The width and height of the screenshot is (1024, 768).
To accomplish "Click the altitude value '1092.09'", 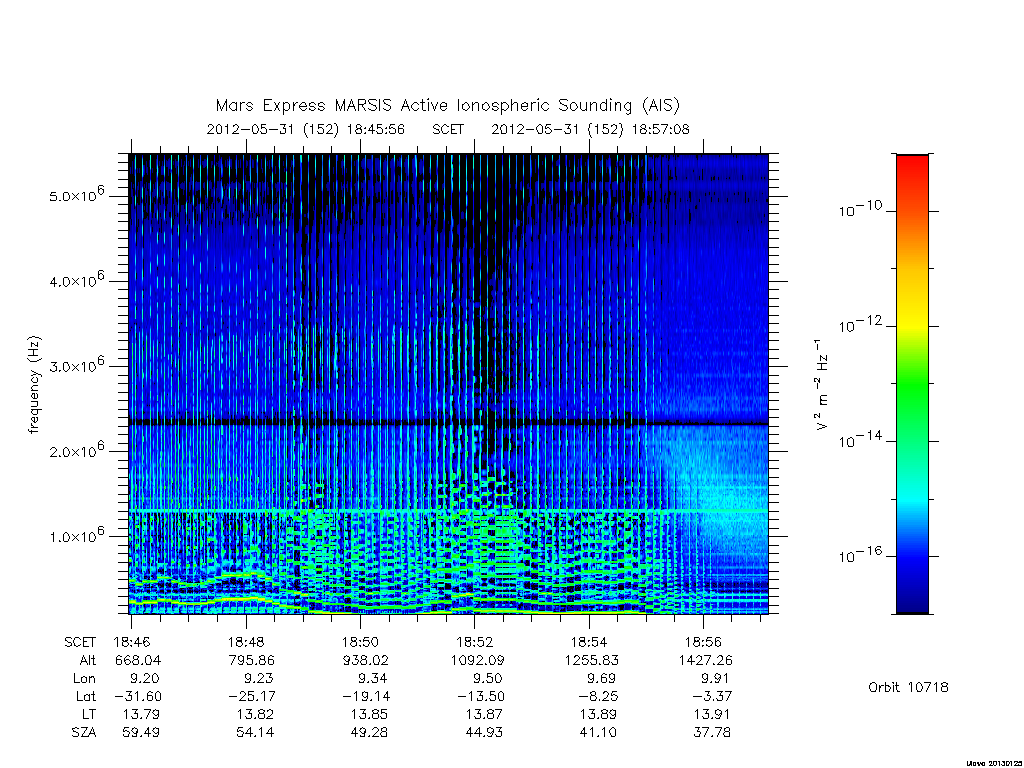I will [477, 660].
